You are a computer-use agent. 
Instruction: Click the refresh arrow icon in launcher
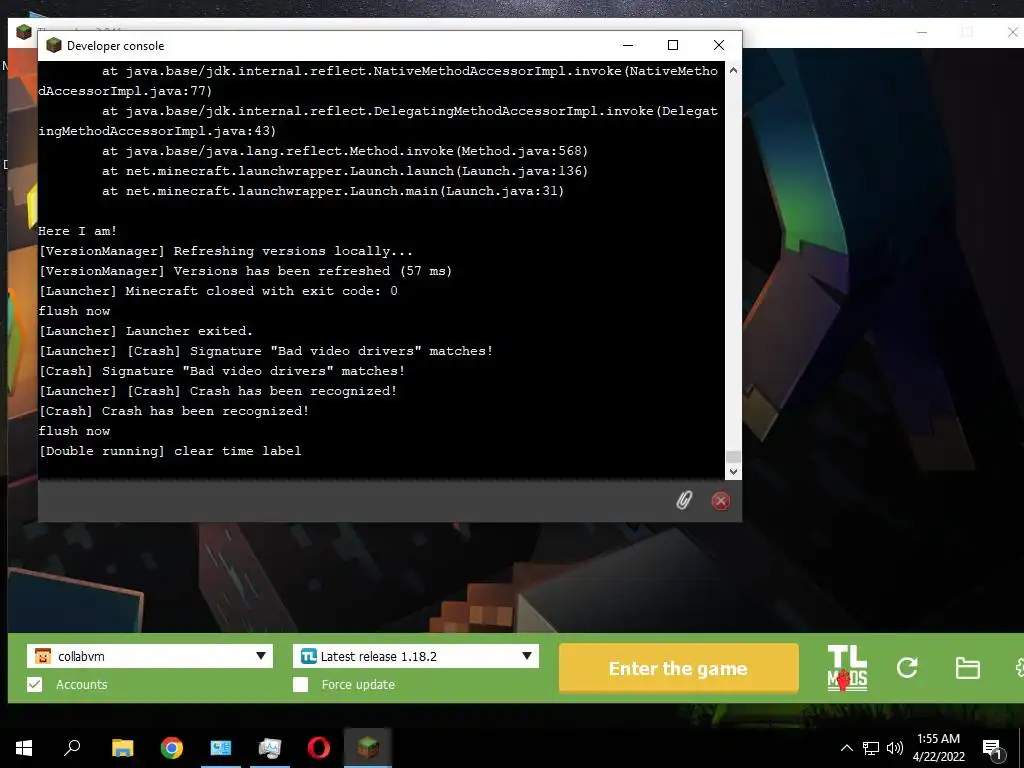tap(907, 667)
